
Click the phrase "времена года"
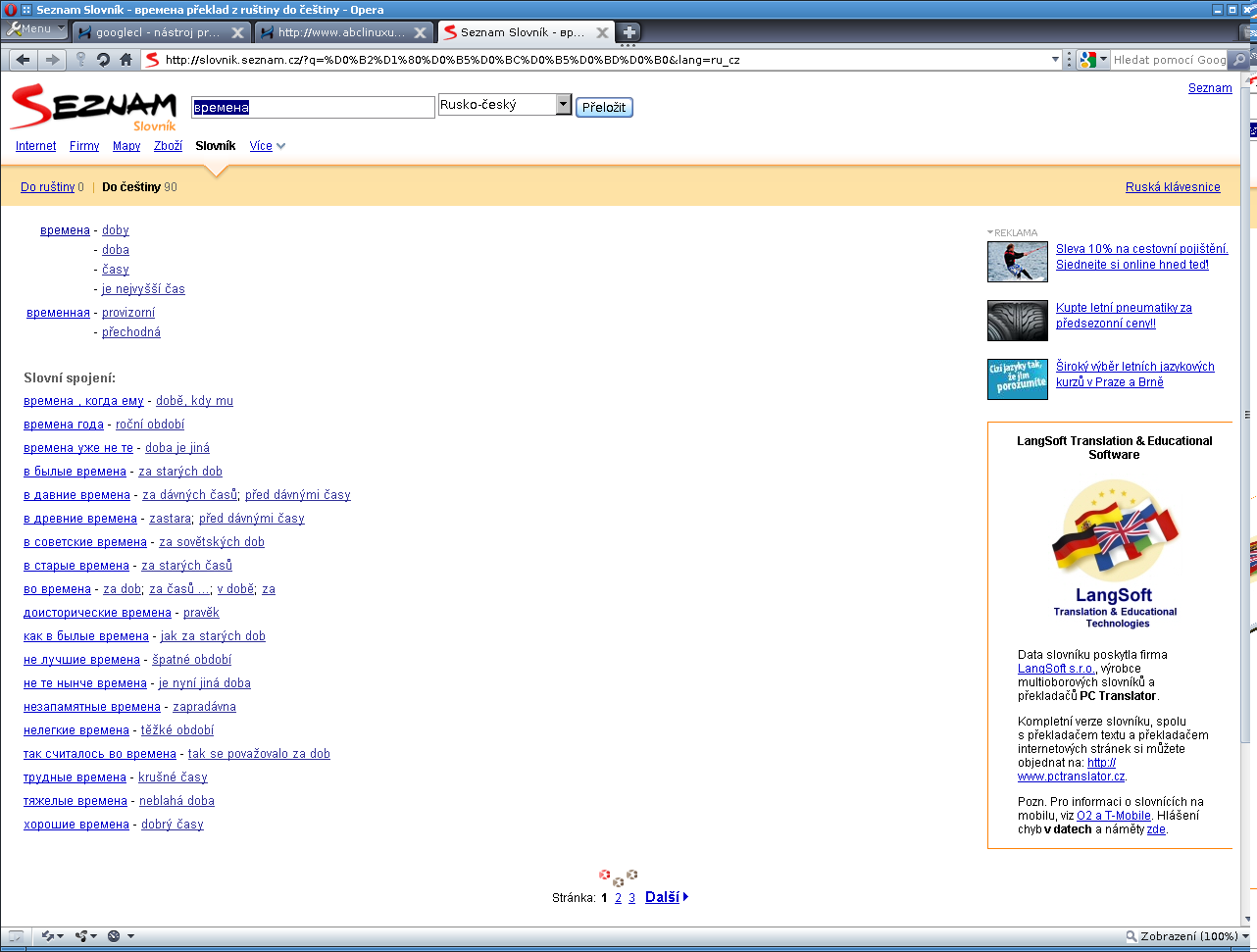tap(64, 425)
